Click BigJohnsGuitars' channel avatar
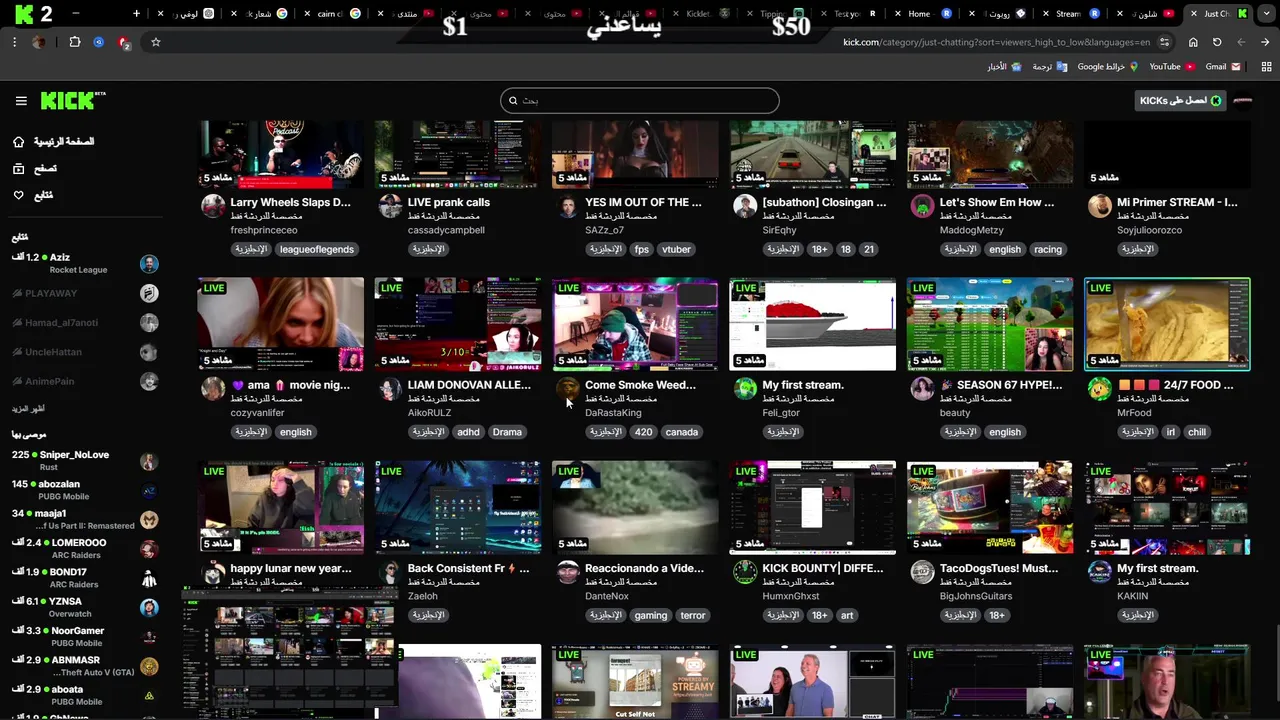 [x=922, y=572]
